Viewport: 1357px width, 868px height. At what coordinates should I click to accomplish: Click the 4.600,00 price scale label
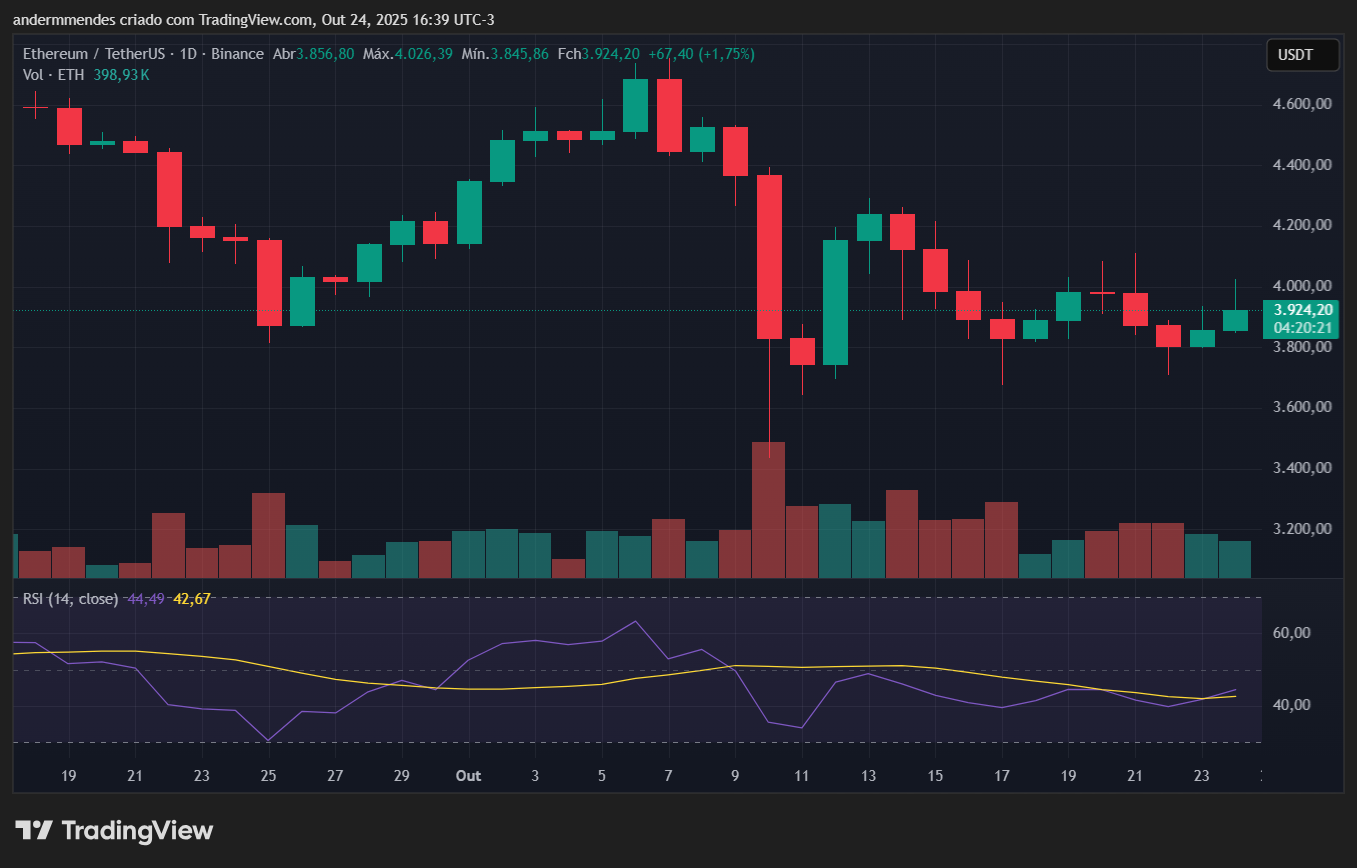[x=1301, y=104]
